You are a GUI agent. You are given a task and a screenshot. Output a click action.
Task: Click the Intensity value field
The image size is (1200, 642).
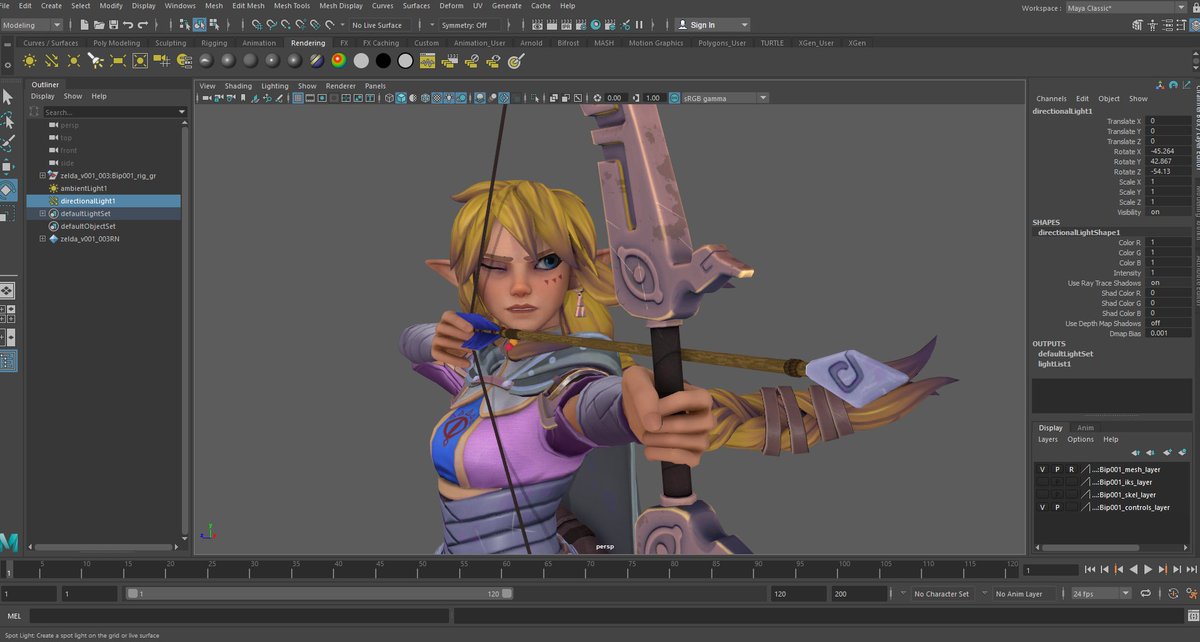[1169, 273]
